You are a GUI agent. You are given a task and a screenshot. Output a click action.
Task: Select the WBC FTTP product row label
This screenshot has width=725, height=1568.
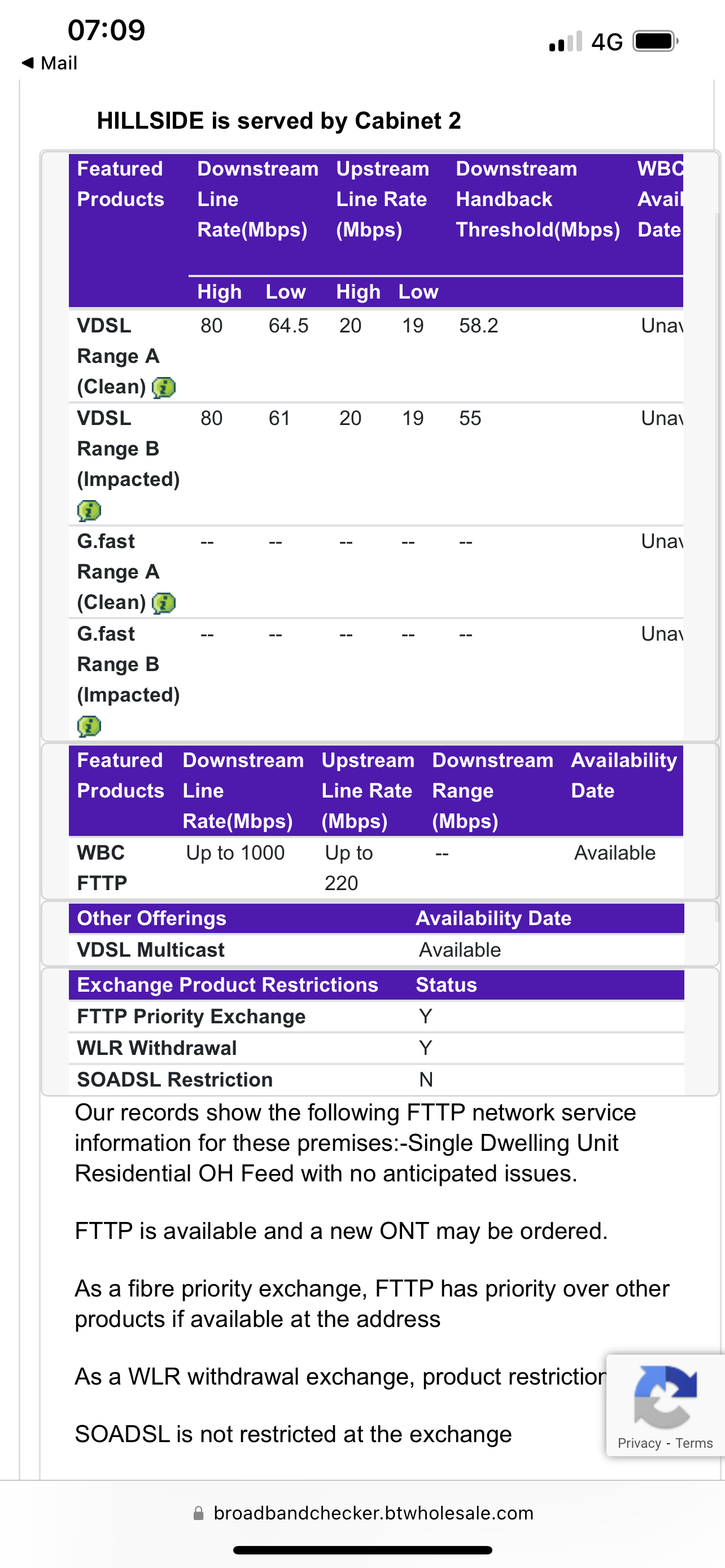[x=102, y=868]
